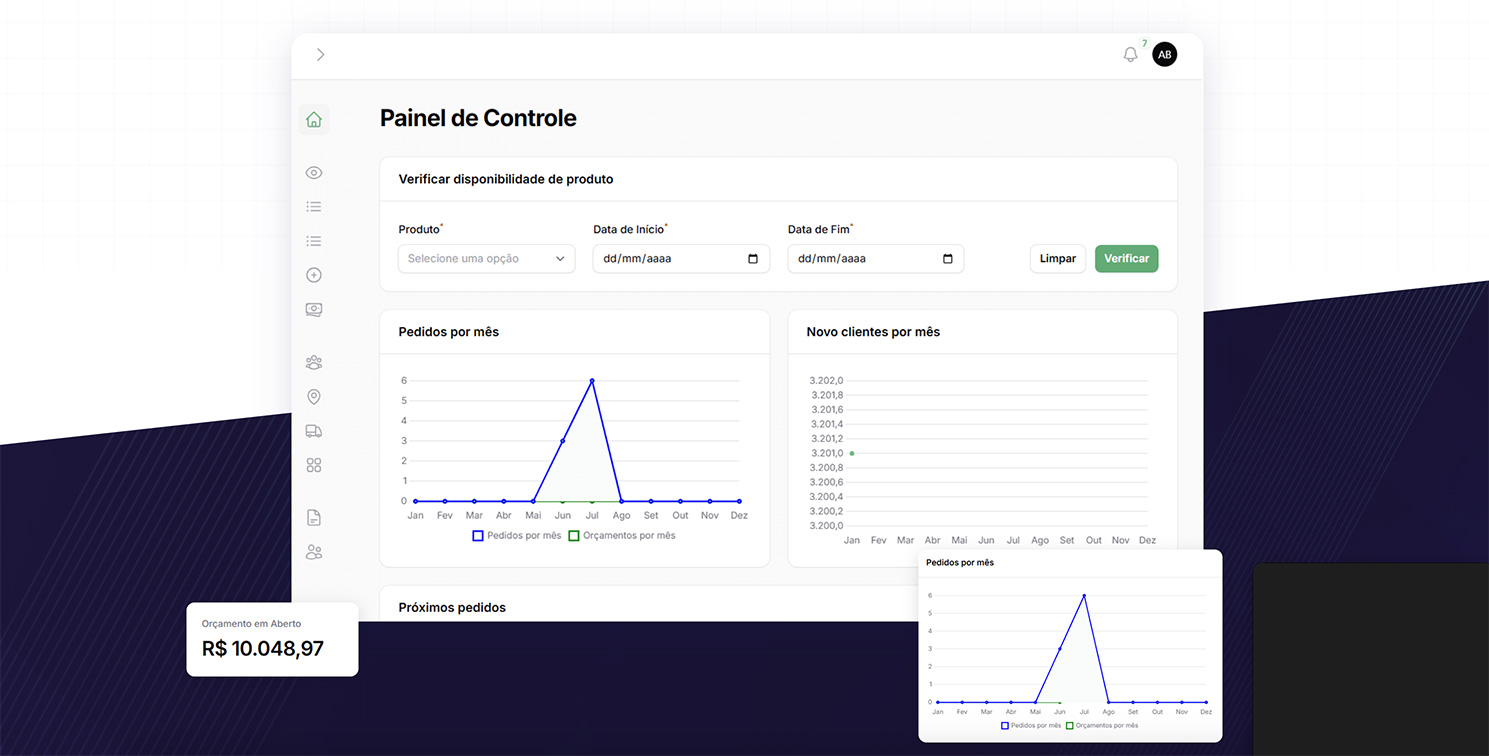Open notifications bell with badge 7
The height and width of the screenshot is (756, 1489).
pyautogui.click(x=1131, y=55)
